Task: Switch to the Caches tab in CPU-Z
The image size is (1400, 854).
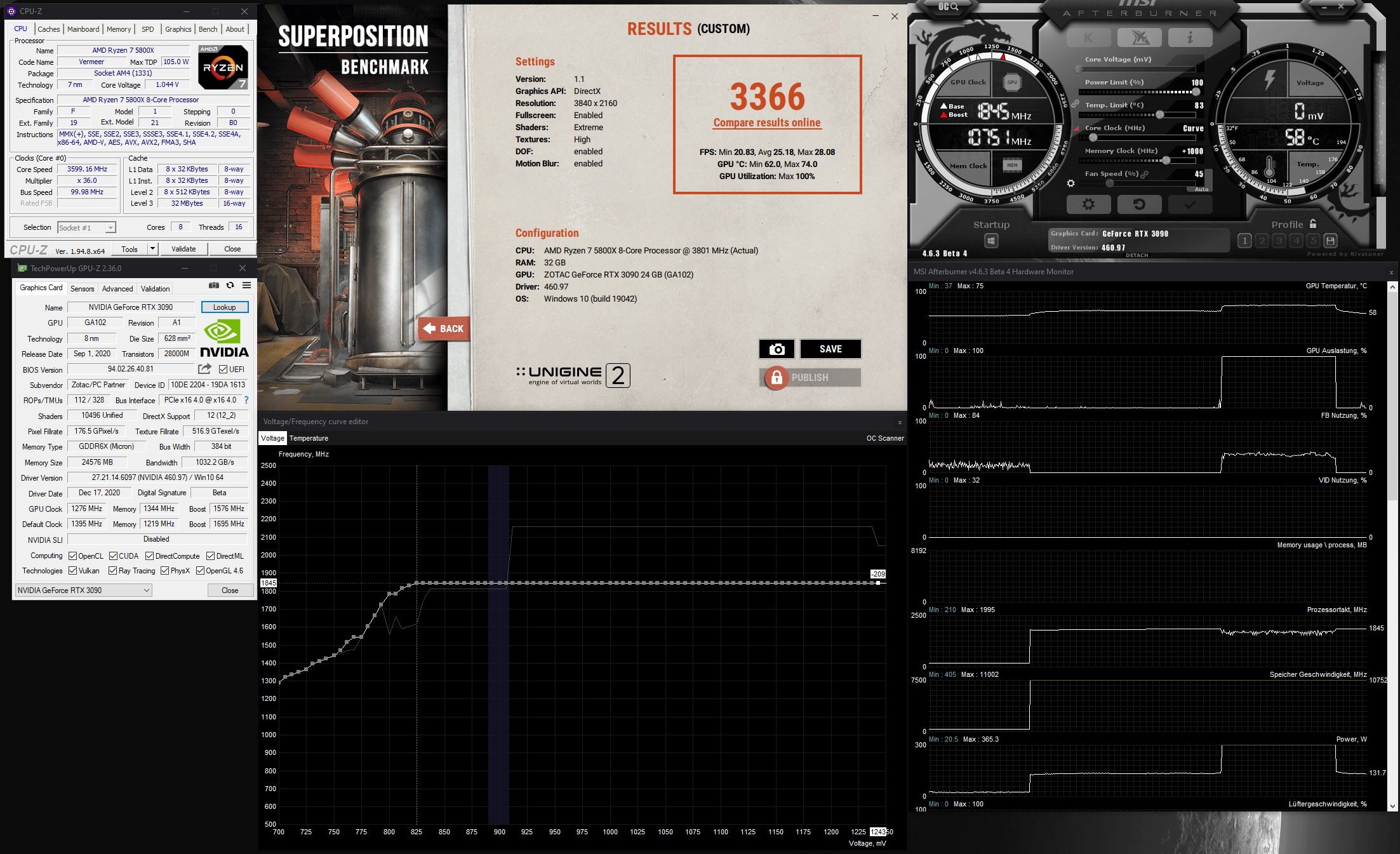Action: tap(48, 29)
